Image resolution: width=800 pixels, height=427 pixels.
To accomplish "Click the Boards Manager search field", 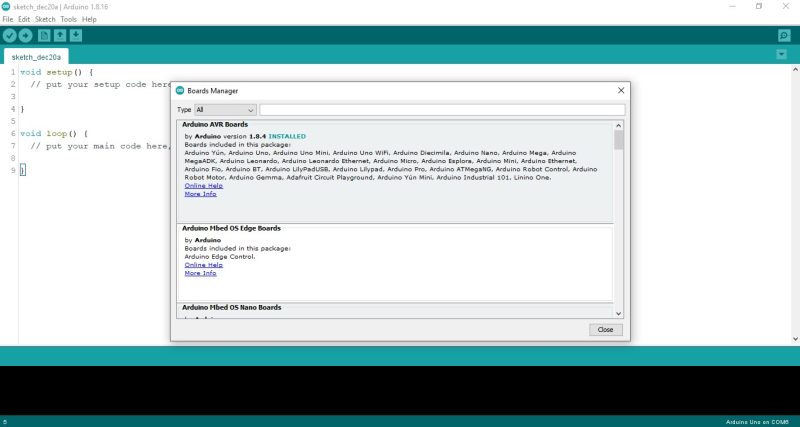I will 442,110.
